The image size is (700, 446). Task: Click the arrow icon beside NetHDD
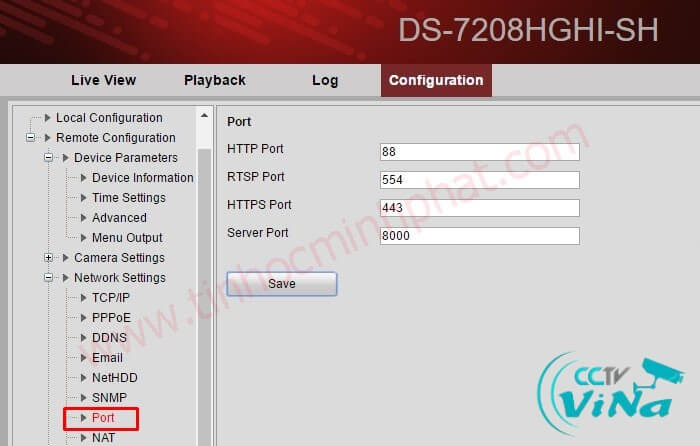[83, 378]
